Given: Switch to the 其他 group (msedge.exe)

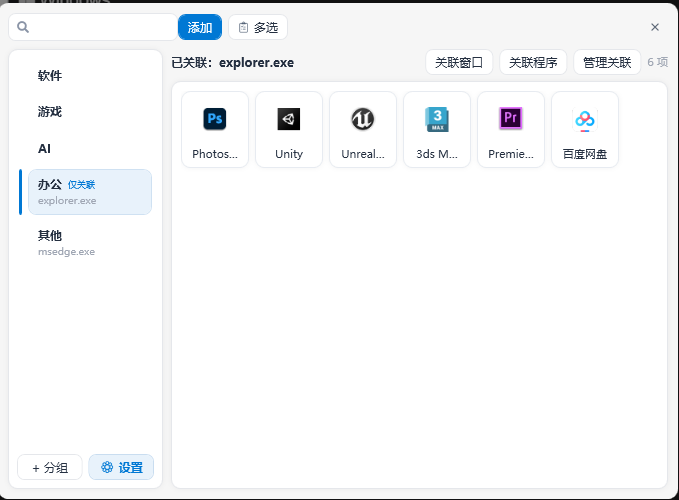Looking at the screenshot, I should 85,242.
